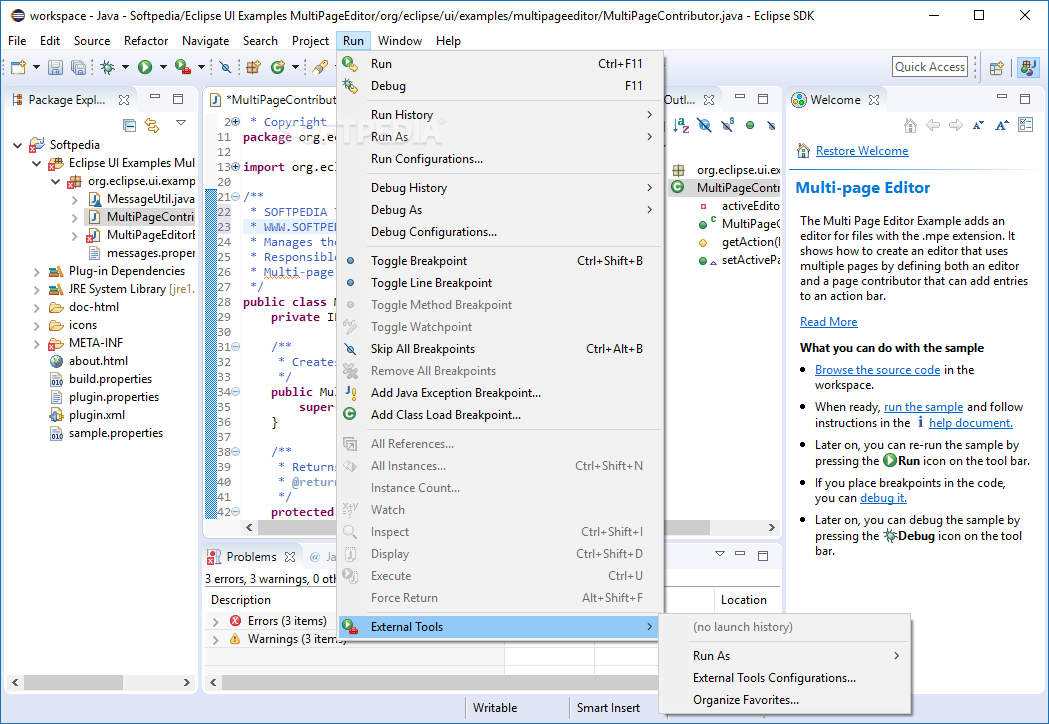
Task: Open the New wizard toolbar icon
Action: click(x=18, y=67)
